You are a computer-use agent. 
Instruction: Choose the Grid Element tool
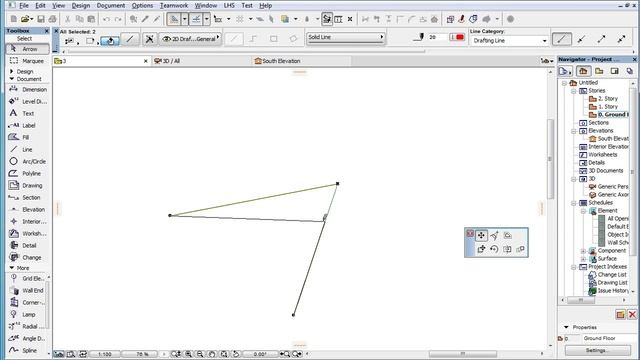[x=27, y=278]
